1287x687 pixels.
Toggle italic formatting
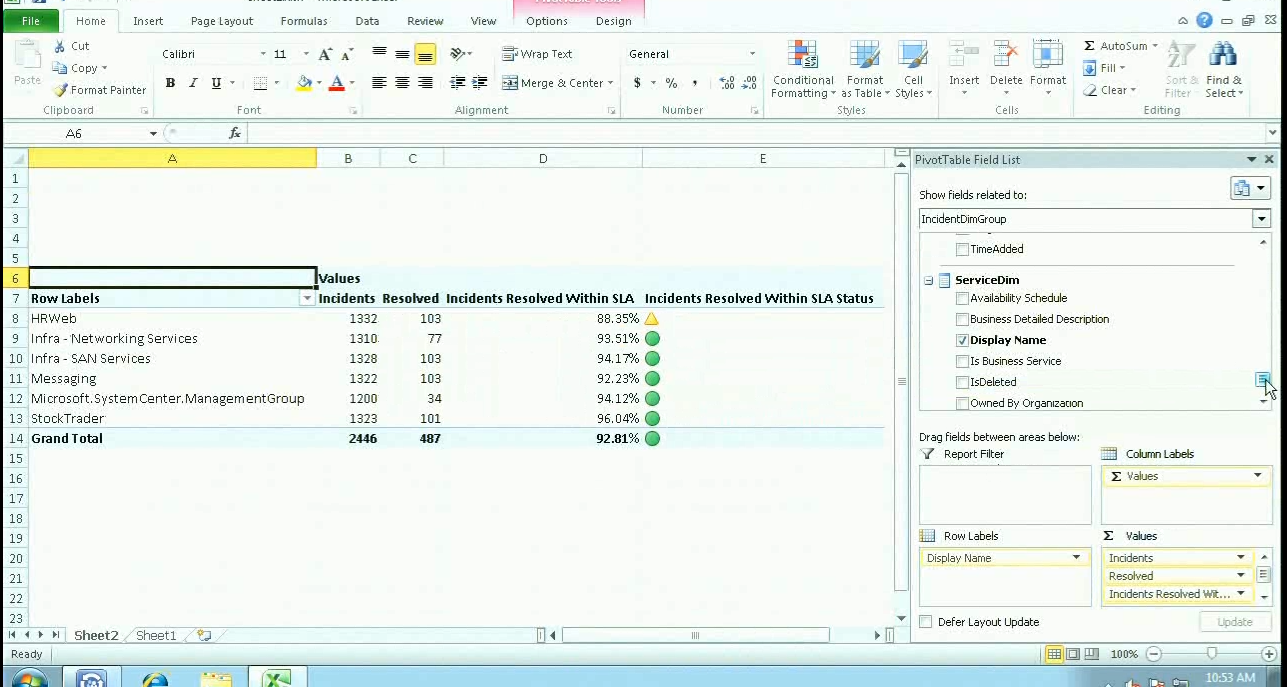(x=193, y=83)
